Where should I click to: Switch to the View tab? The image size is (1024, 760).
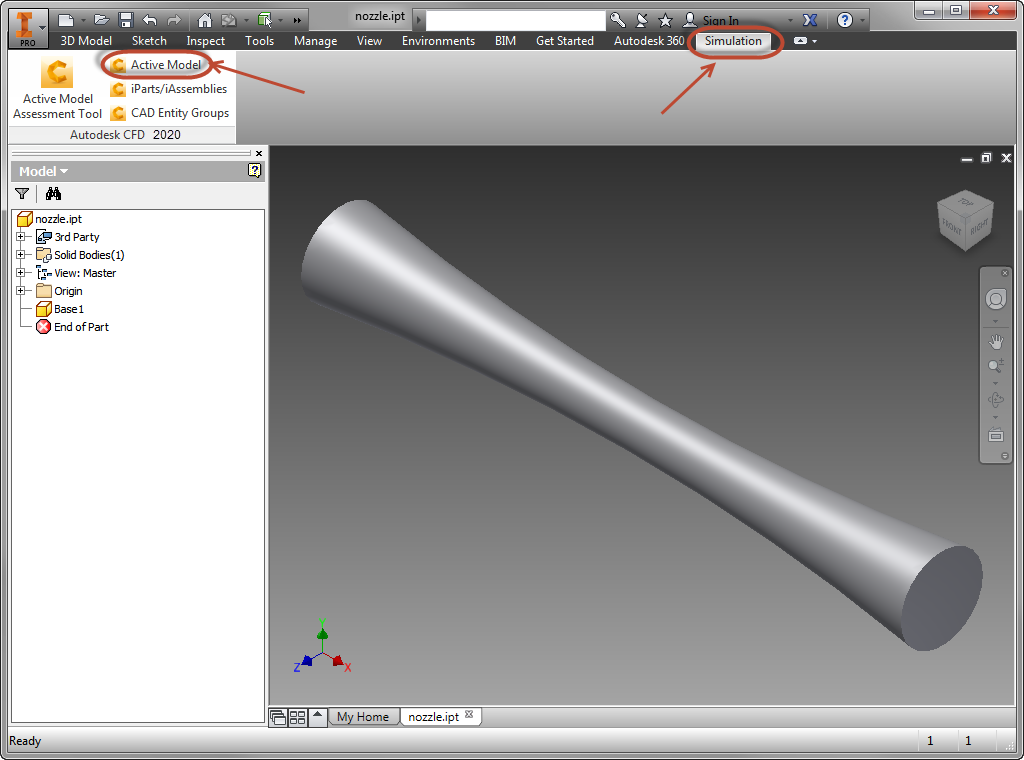369,40
